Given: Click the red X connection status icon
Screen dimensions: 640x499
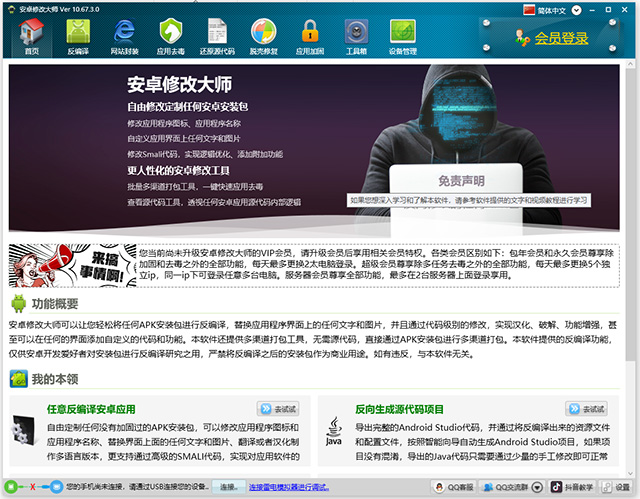Looking at the screenshot, I should 33,487.
